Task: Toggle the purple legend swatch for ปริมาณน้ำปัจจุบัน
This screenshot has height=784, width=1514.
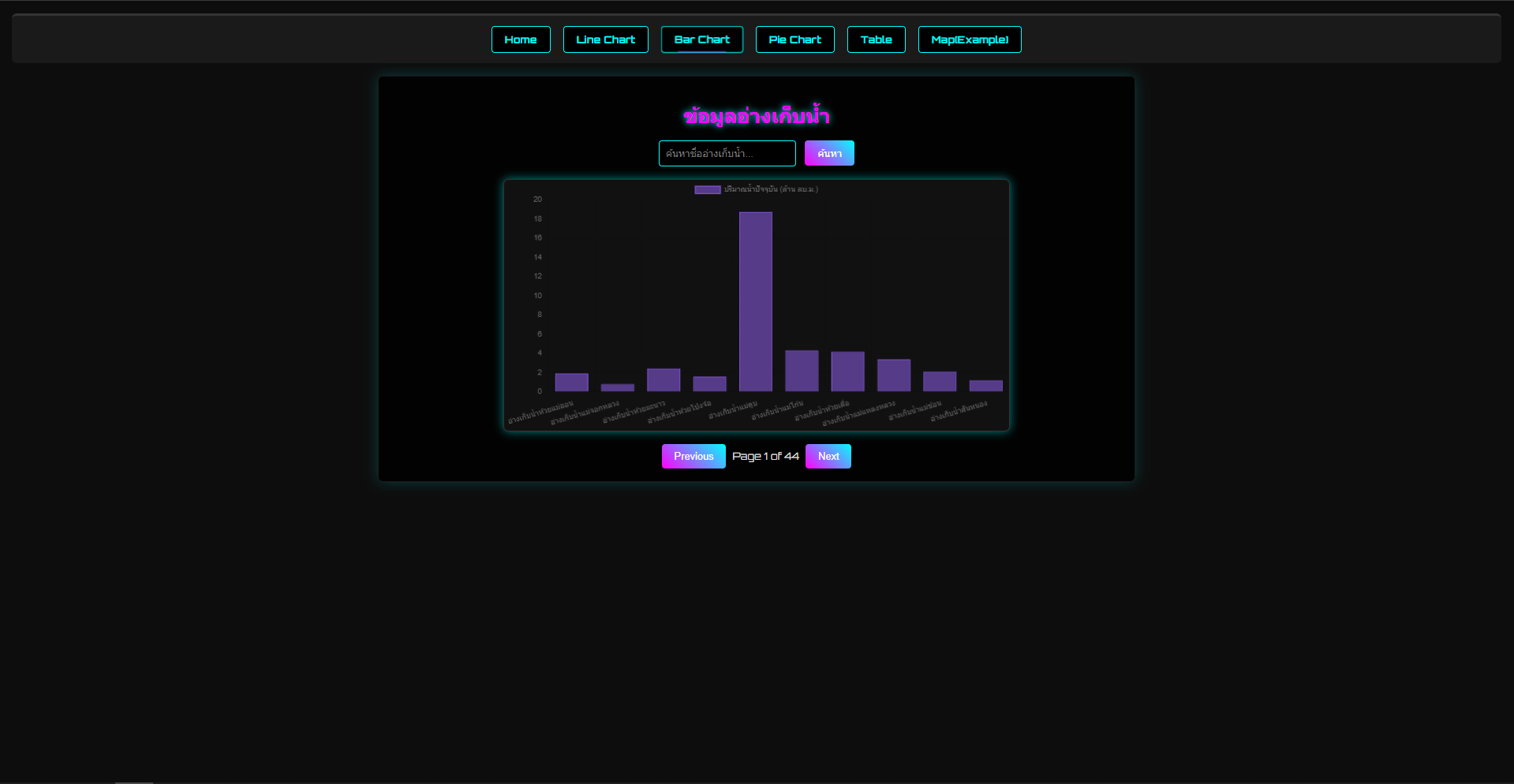Action: click(707, 189)
